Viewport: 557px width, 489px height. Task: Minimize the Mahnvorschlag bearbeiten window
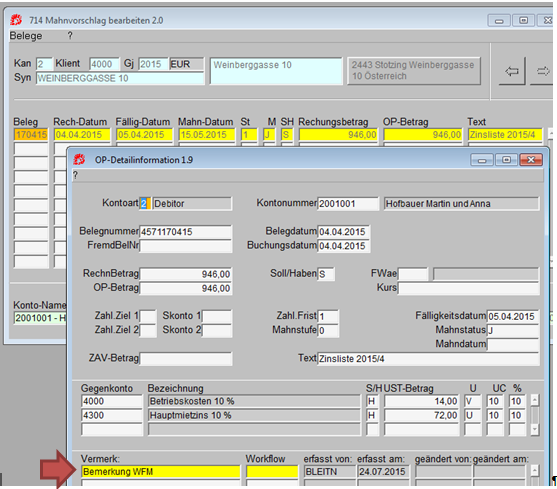pyautogui.click(x=499, y=21)
